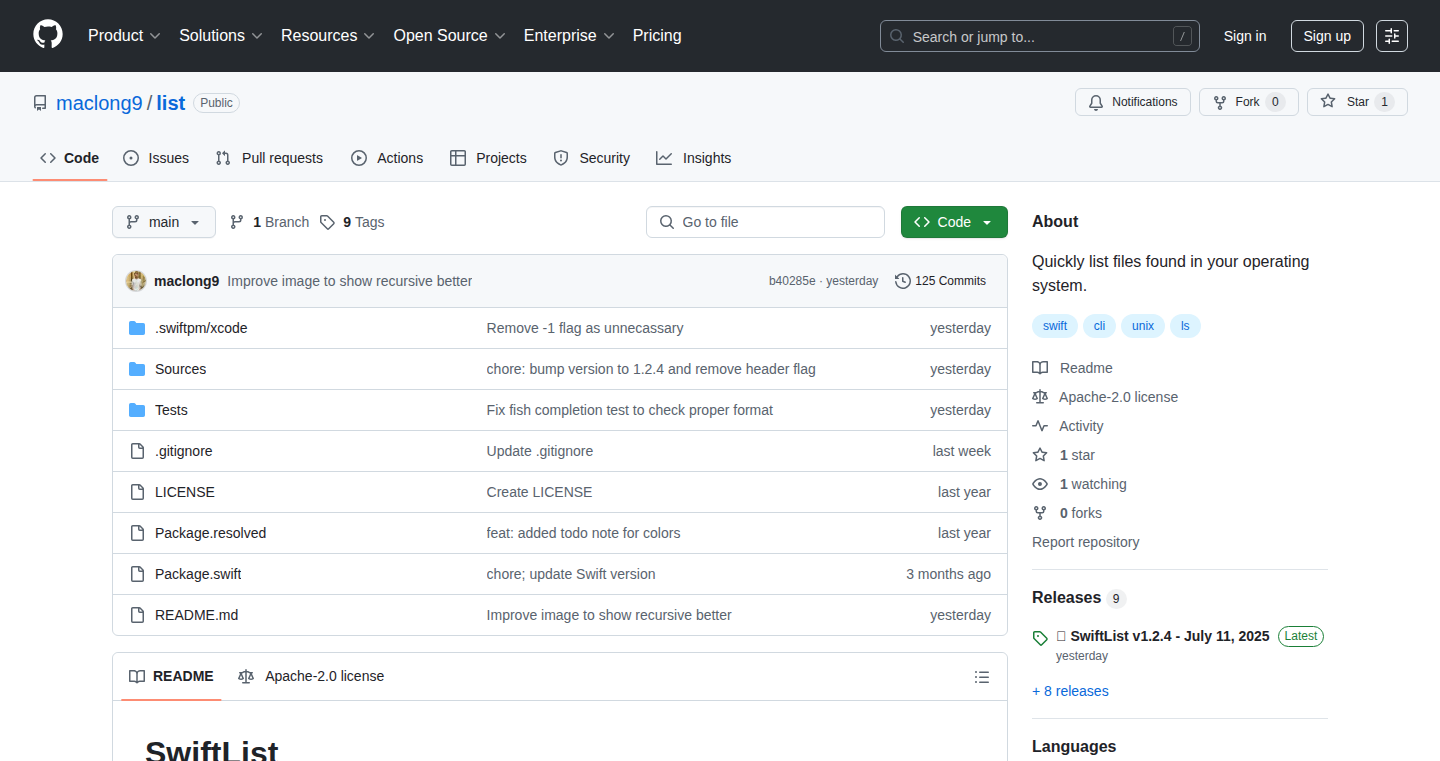Select the Code tab

pos(70,158)
